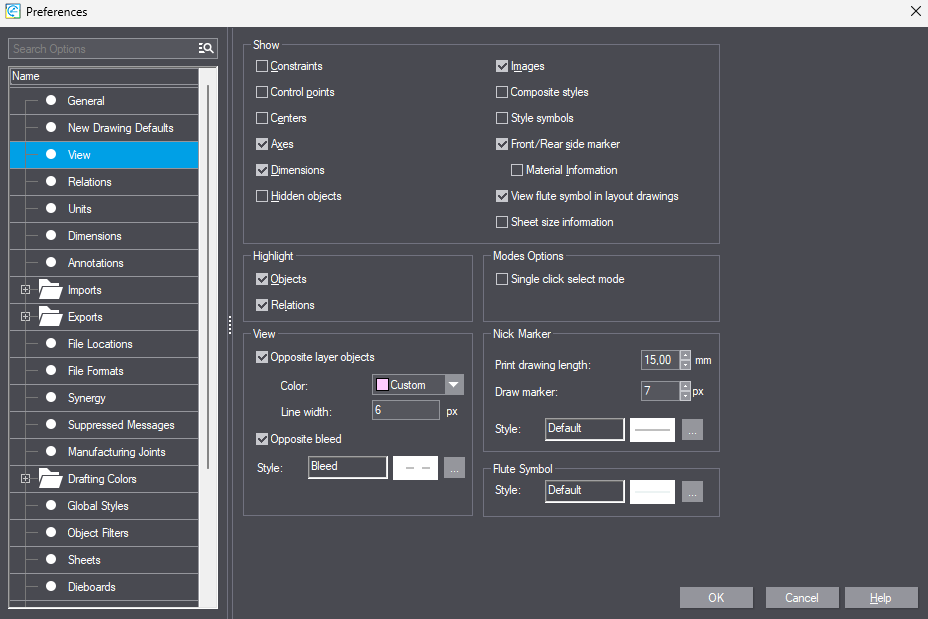Select Units in the options tree
Image resolution: width=928 pixels, height=619 pixels.
(x=80, y=209)
